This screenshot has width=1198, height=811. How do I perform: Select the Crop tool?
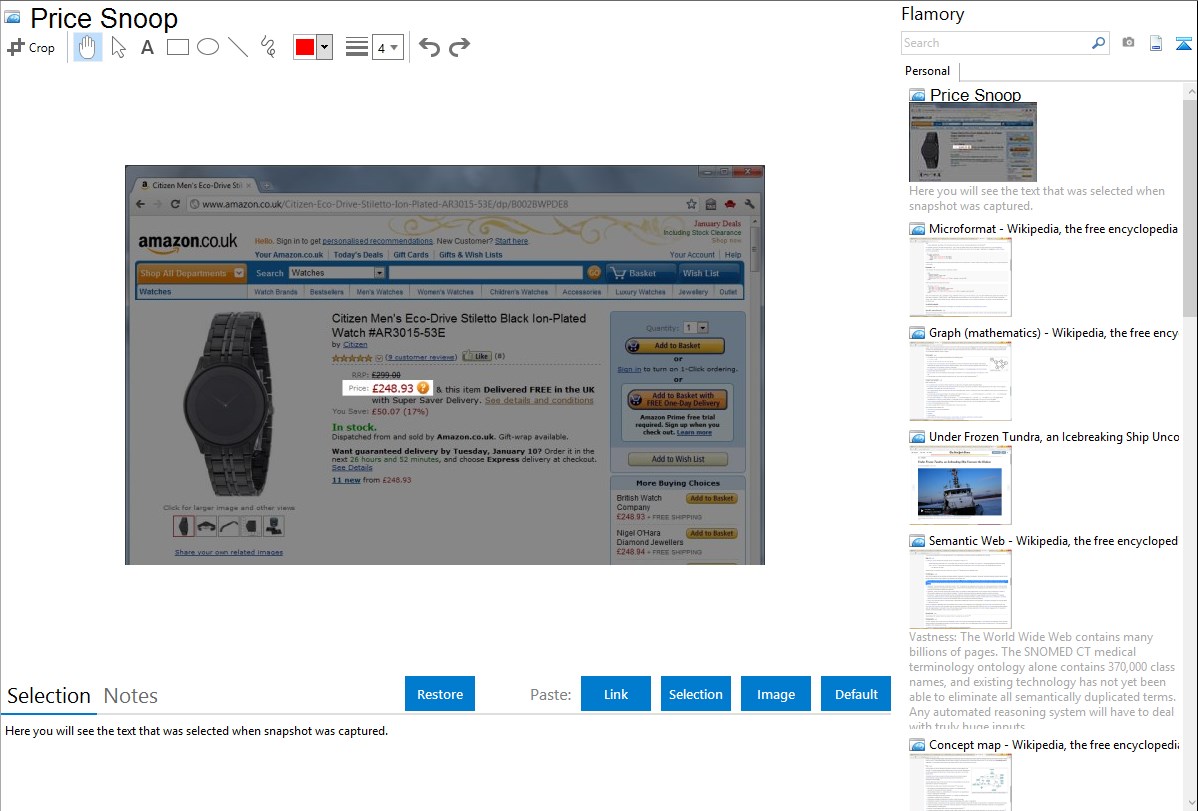click(31, 47)
